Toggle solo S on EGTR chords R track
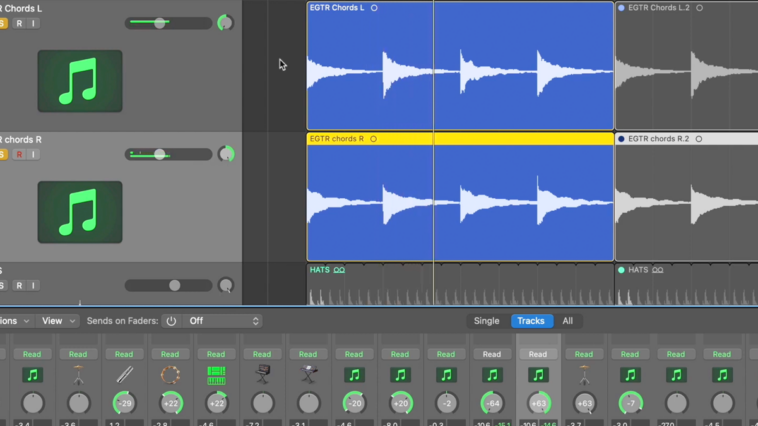Screen dimensions: 758x426 point(3,154)
